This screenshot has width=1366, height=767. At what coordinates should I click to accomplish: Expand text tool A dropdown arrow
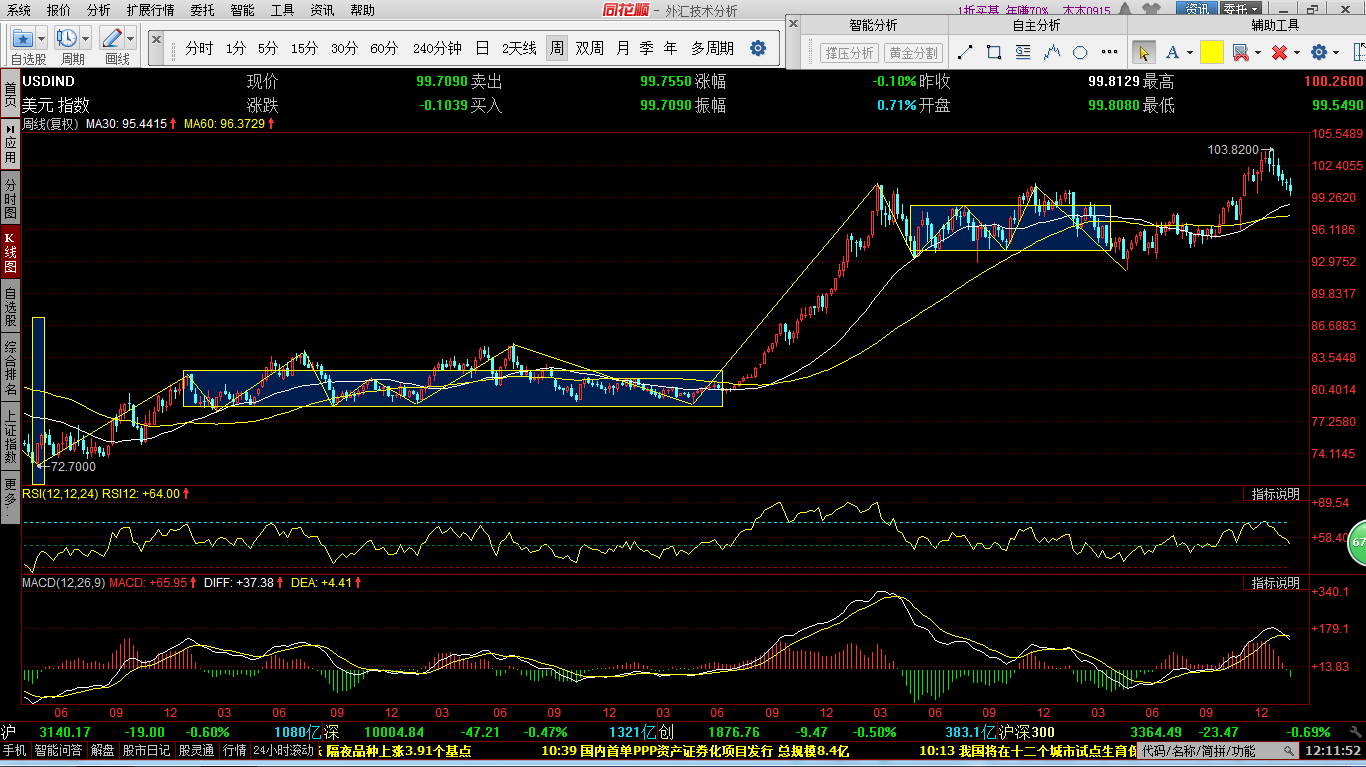[x=1189, y=52]
